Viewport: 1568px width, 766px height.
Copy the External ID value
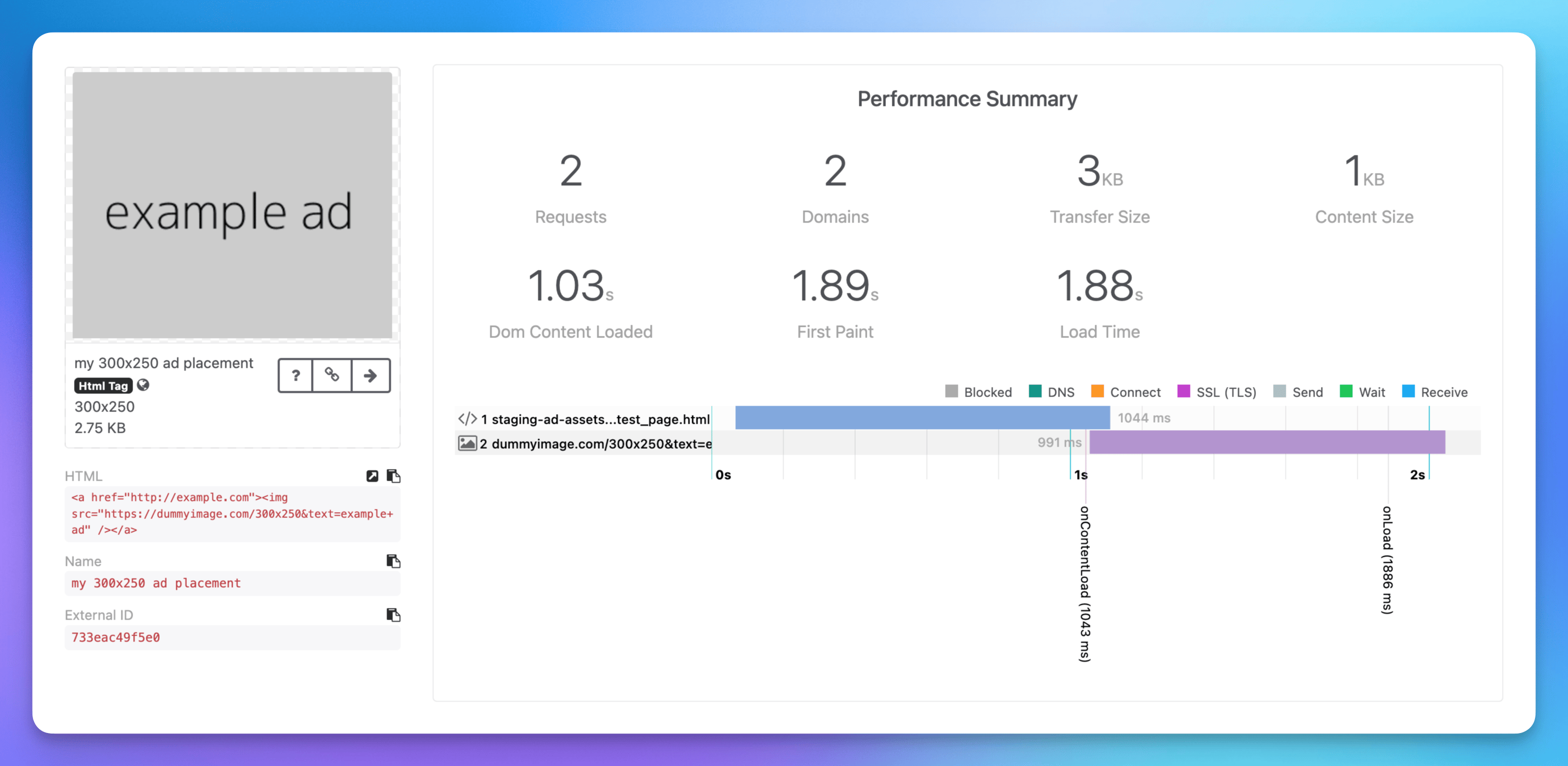coord(394,614)
